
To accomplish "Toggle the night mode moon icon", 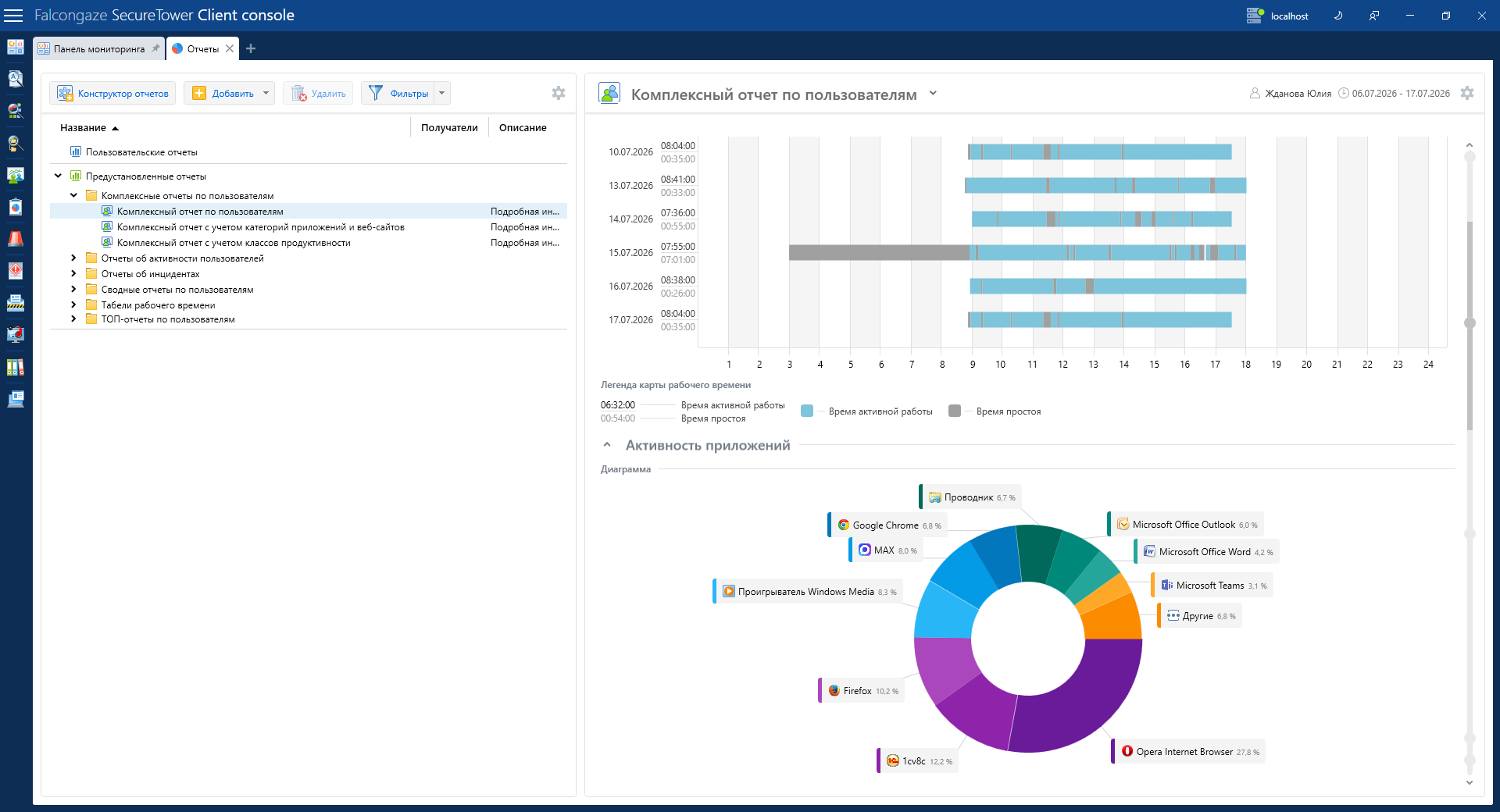I will coord(1338,16).
